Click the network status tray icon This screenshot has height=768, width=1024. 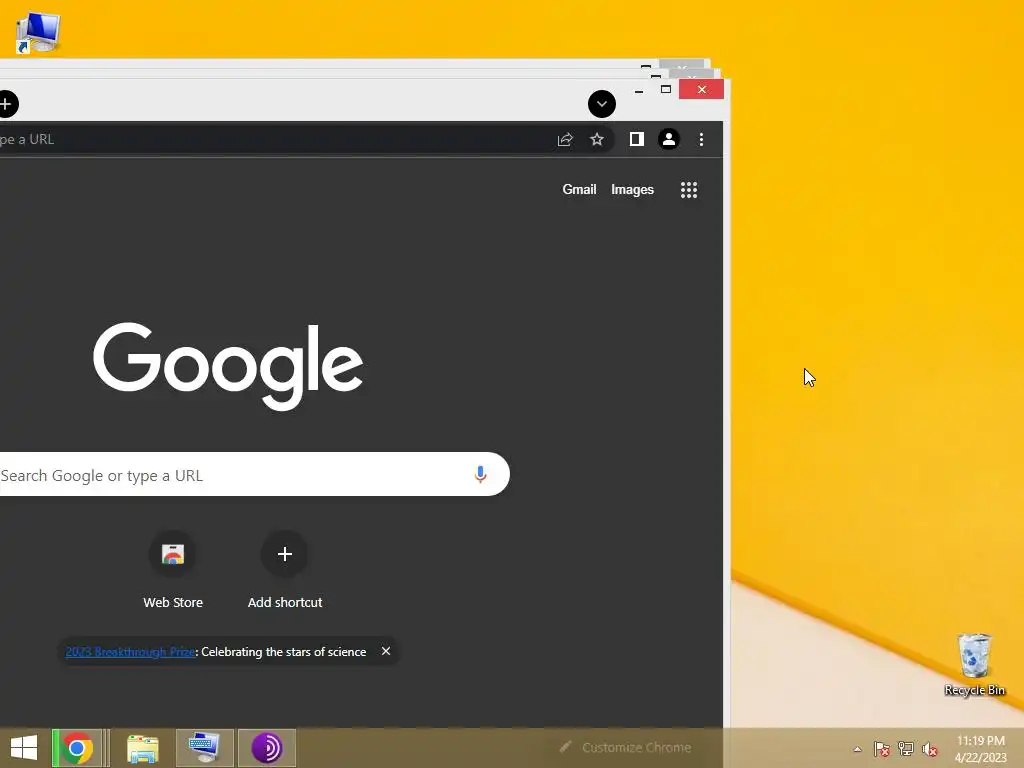tap(906, 749)
